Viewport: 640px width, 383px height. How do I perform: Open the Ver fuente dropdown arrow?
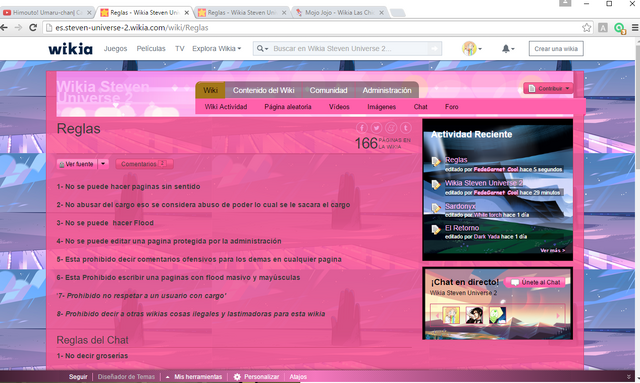coord(103,164)
